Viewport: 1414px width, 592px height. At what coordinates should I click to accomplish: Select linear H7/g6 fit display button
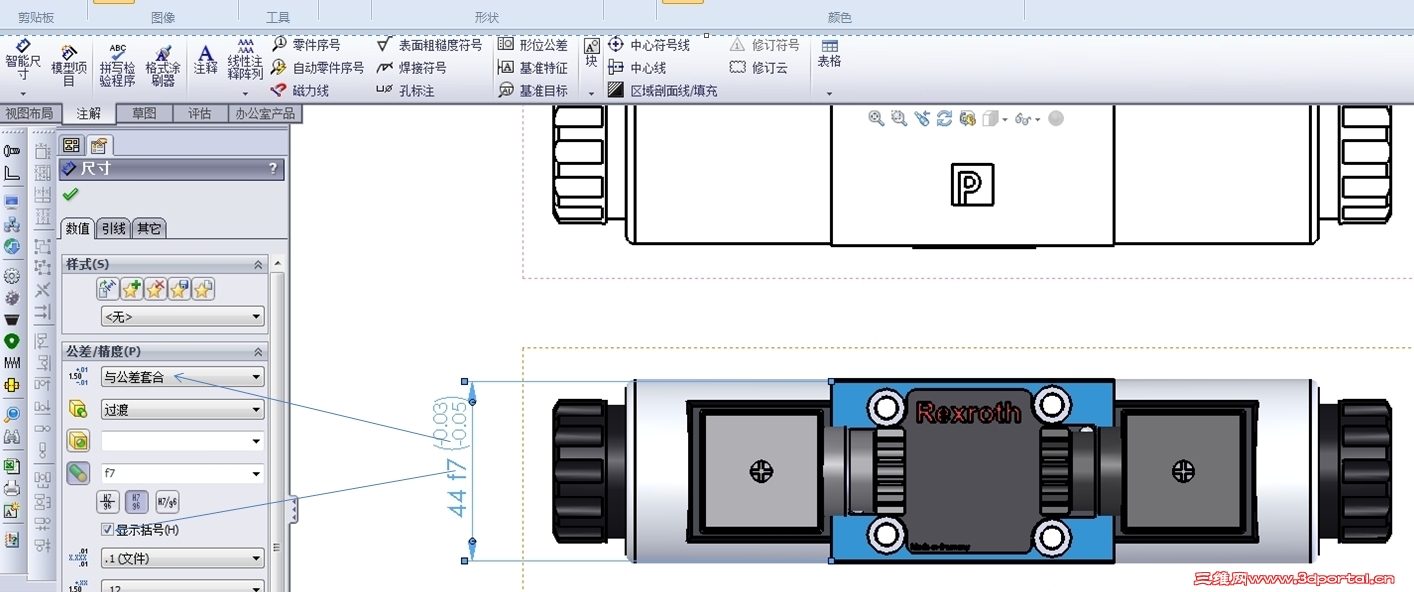pyautogui.click(x=167, y=502)
